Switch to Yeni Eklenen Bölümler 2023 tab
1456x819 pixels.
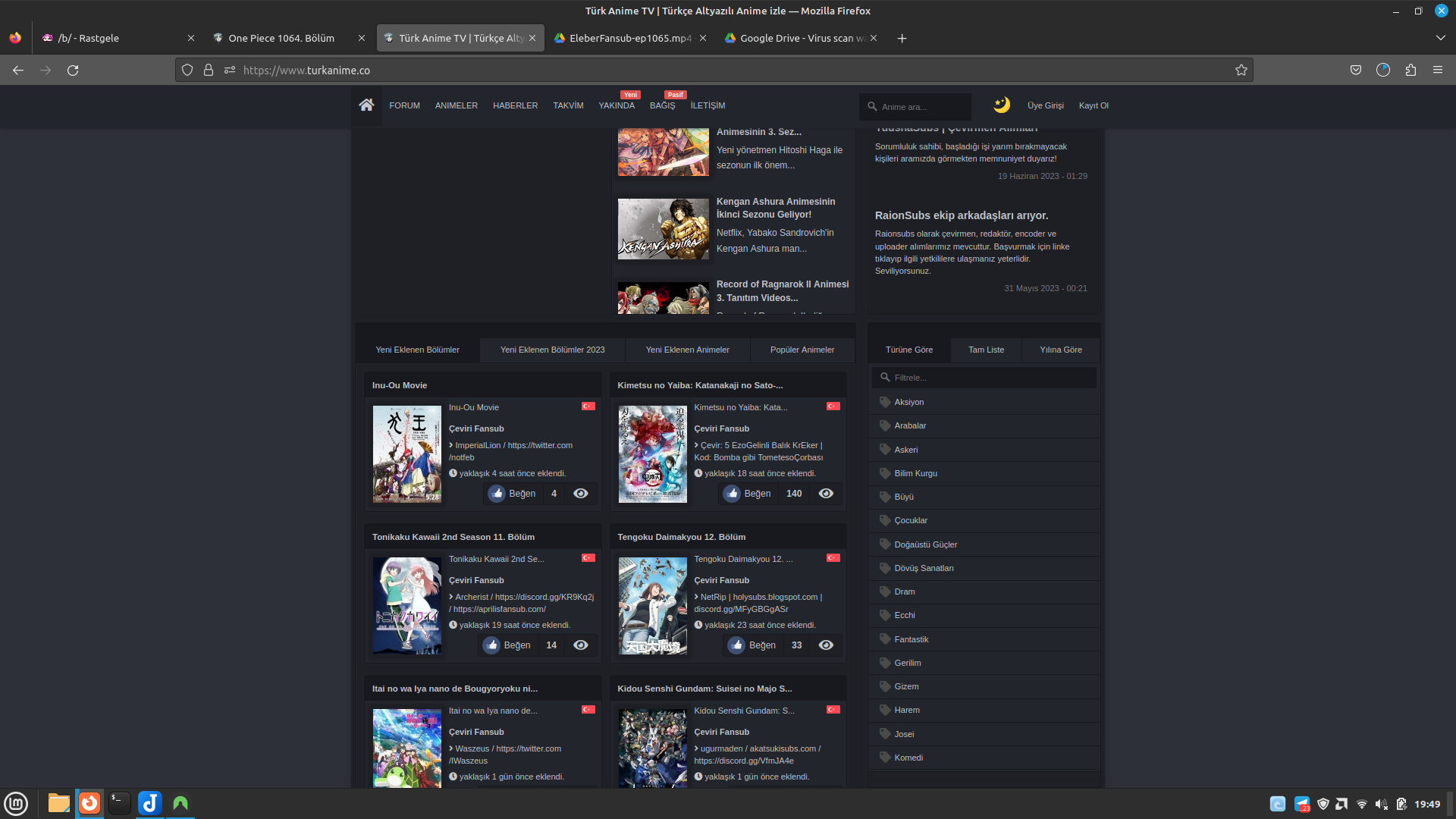[x=553, y=350]
